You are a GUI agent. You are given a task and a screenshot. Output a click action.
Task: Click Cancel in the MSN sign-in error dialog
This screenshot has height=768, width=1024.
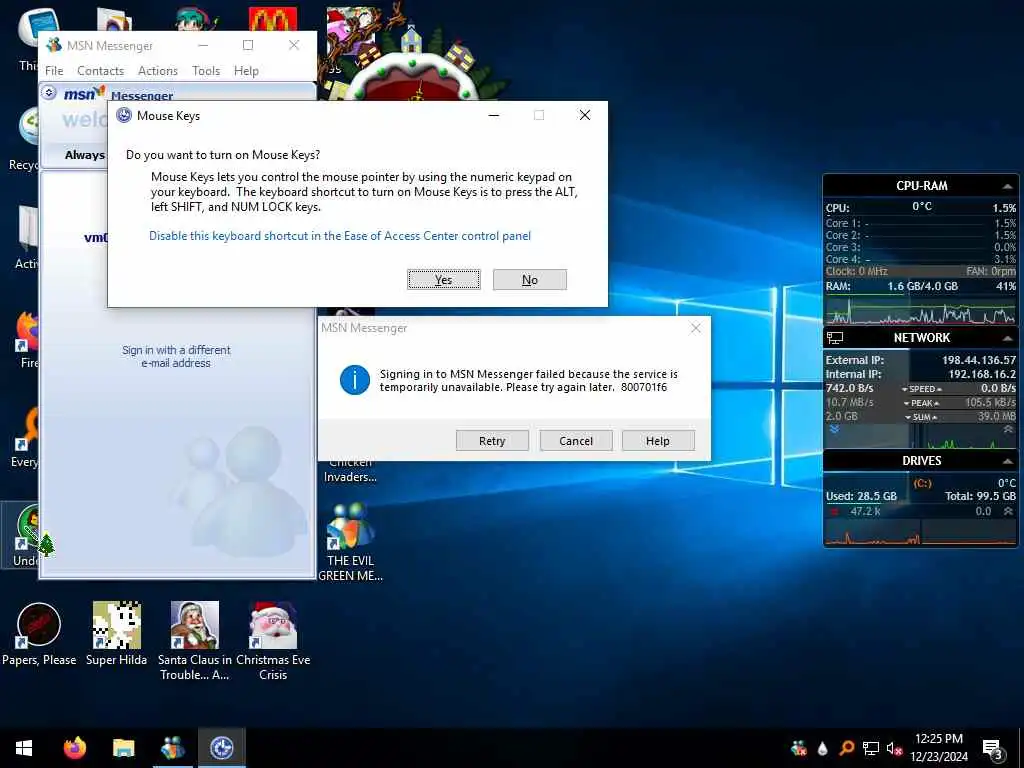[576, 441]
